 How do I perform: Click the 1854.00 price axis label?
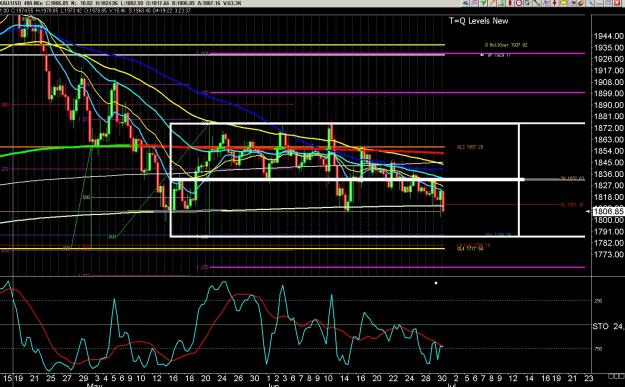click(x=609, y=151)
